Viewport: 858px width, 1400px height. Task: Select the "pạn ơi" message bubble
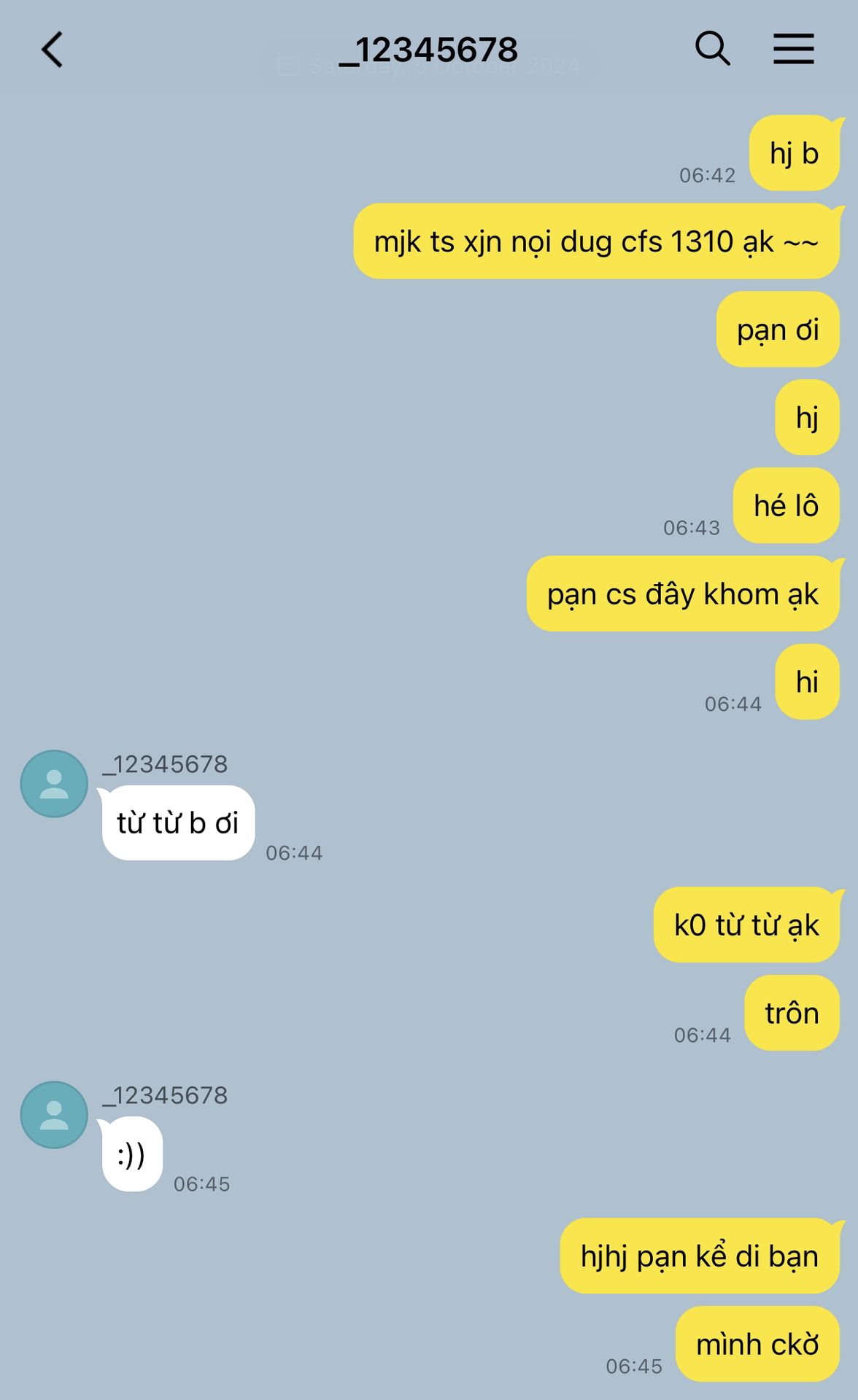pos(778,330)
